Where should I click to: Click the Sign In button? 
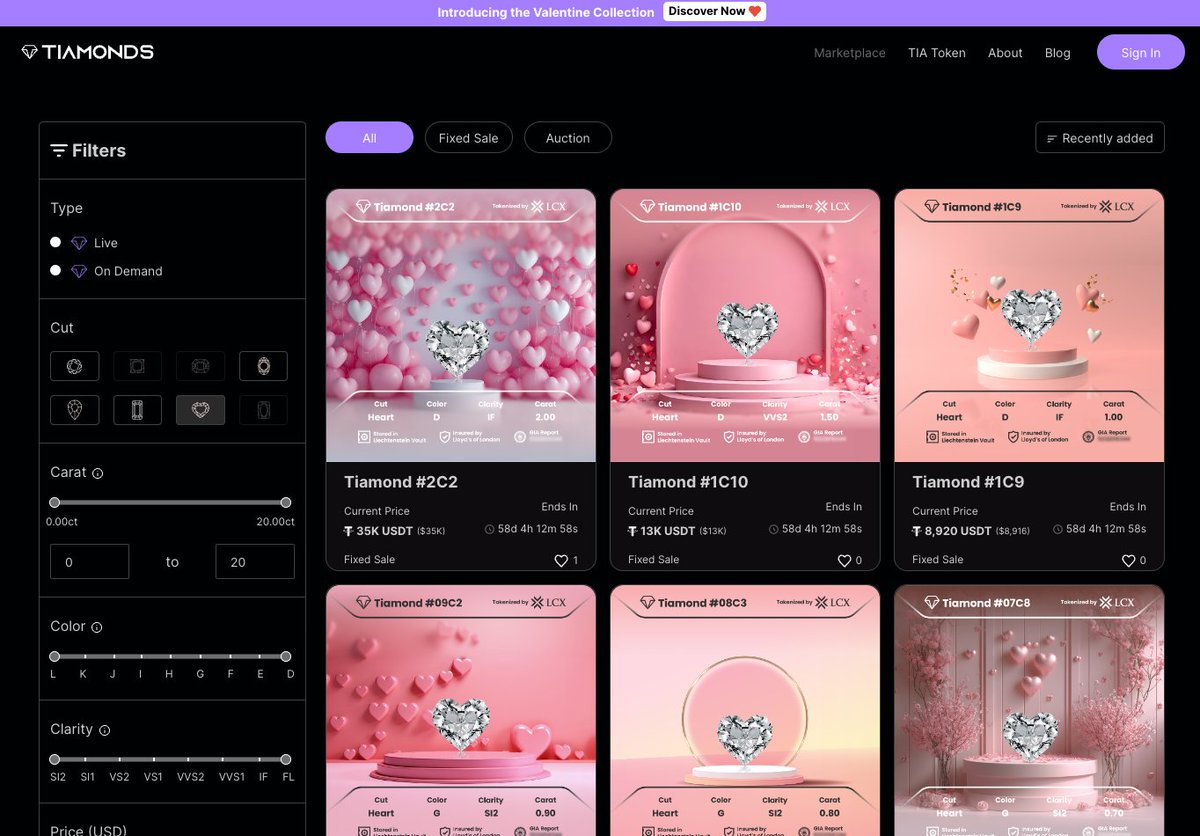1141,52
